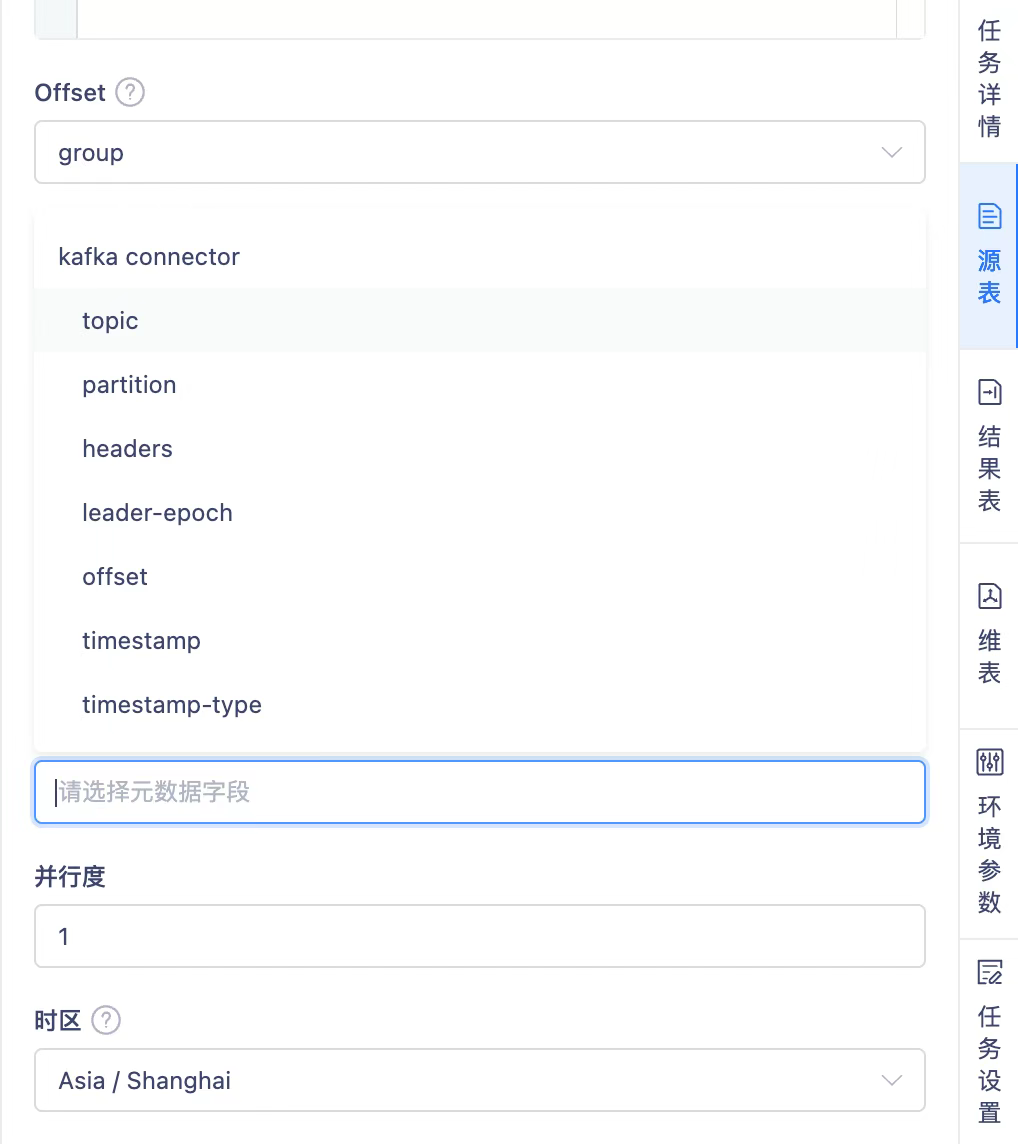Open the 任务详情 side tab

(989, 80)
